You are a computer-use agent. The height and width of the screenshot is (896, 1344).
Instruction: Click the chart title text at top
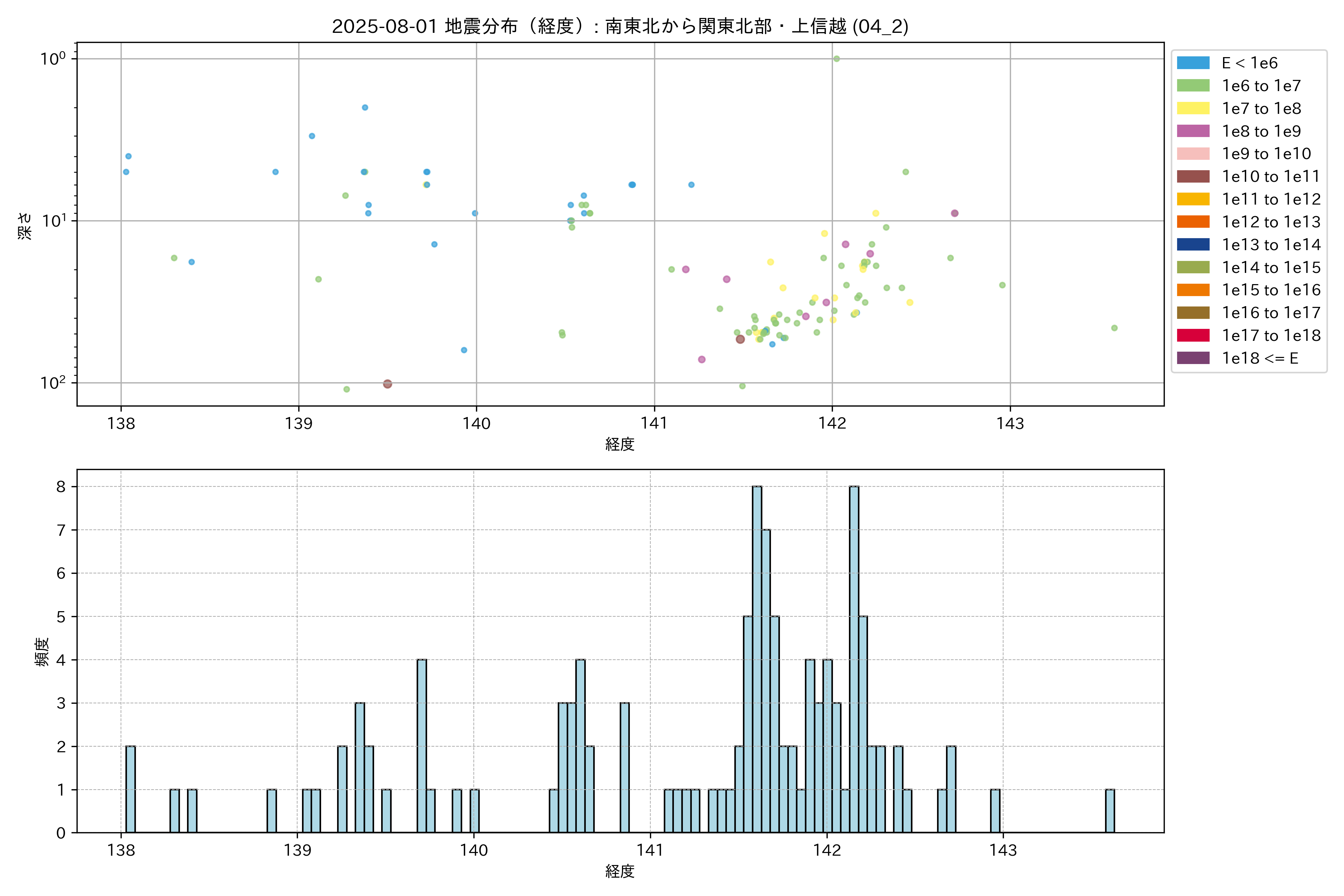pyautogui.click(x=620, y=26)
